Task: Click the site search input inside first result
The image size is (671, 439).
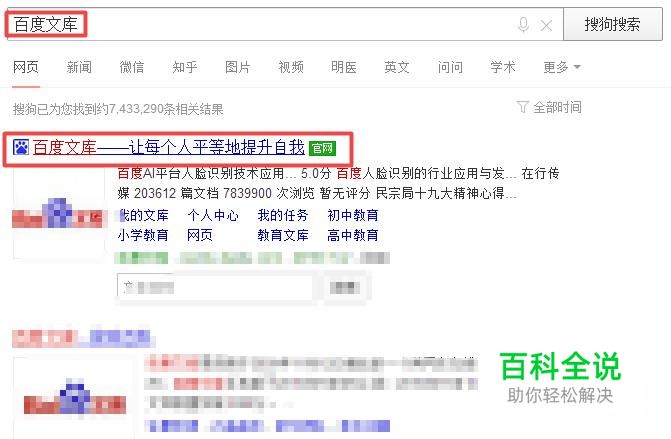Action: point(215,287)
